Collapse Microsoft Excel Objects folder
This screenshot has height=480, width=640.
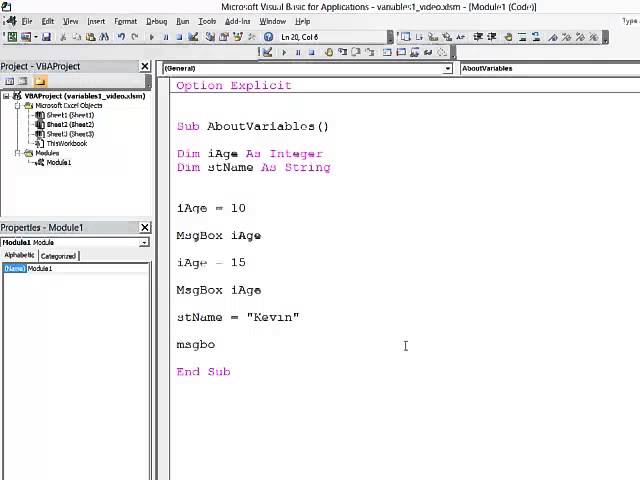pos(17,106)
